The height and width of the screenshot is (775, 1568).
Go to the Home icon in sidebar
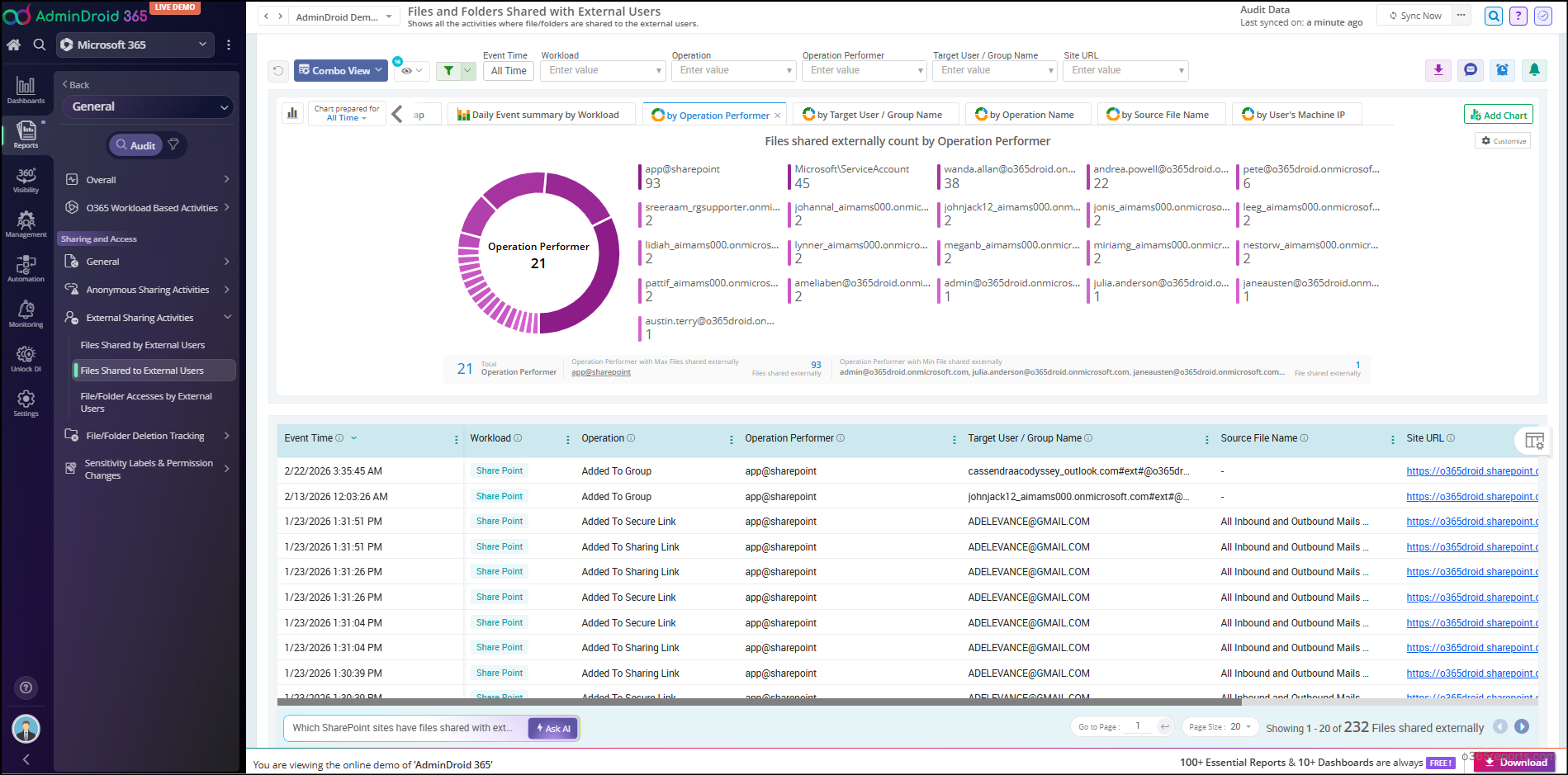14,45
